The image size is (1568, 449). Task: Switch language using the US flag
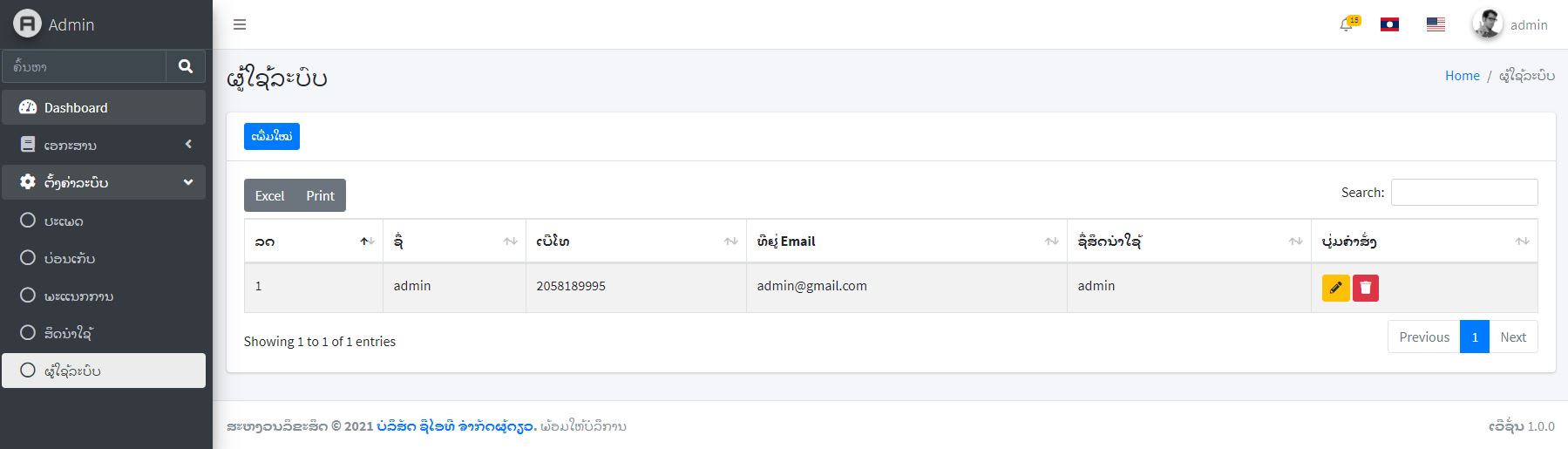1436,24
